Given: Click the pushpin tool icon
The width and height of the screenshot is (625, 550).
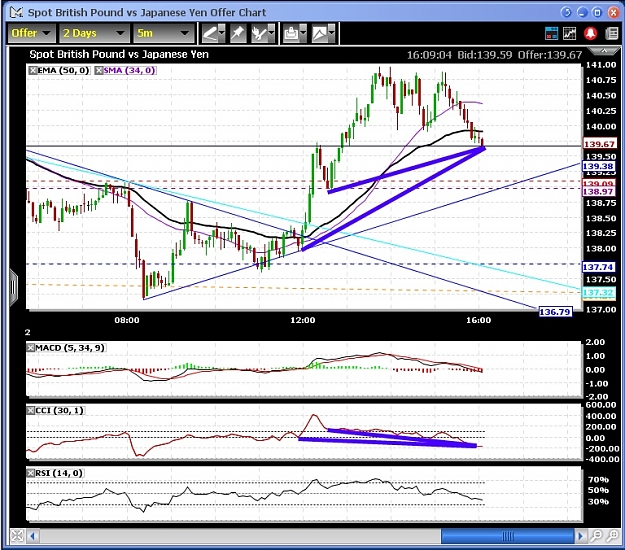Looking at the screenshot, I should point(238,33).
